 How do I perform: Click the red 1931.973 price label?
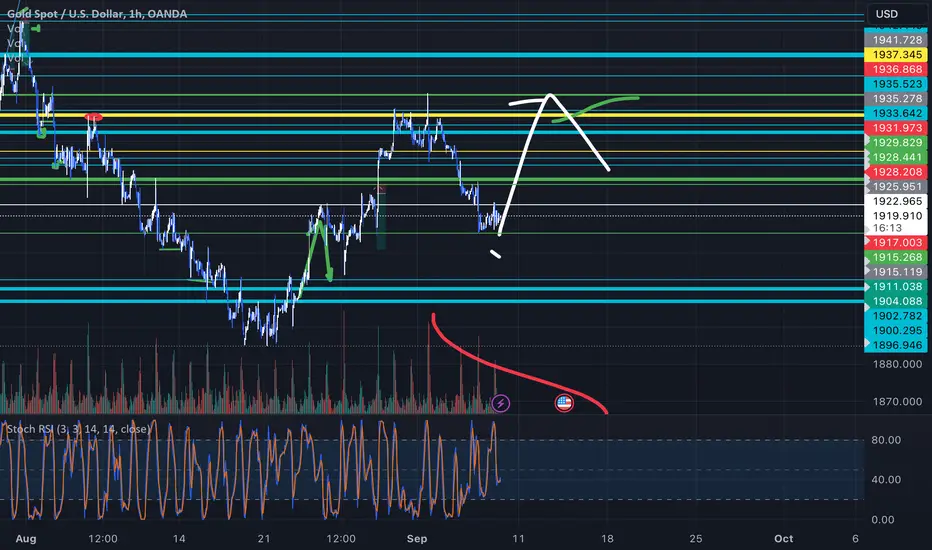896,128
